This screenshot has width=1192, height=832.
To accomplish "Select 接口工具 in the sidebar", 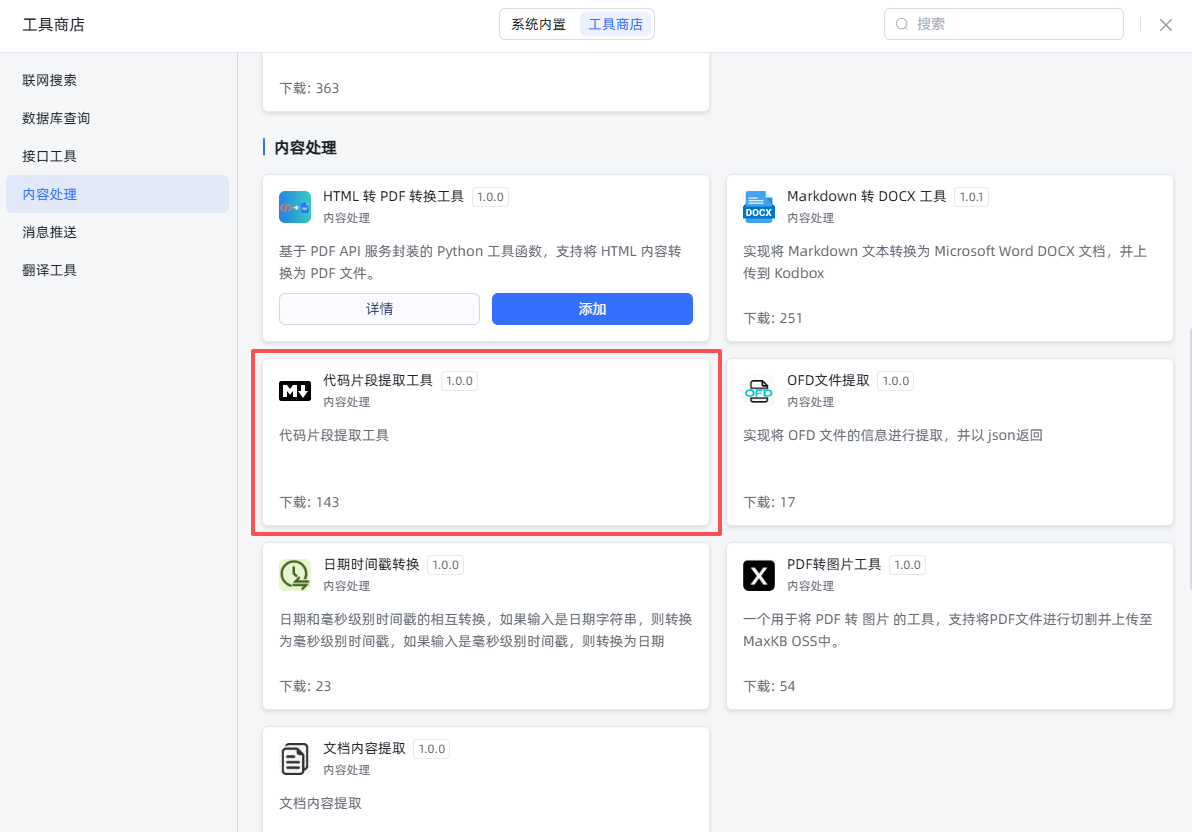I will pos(117,156).
